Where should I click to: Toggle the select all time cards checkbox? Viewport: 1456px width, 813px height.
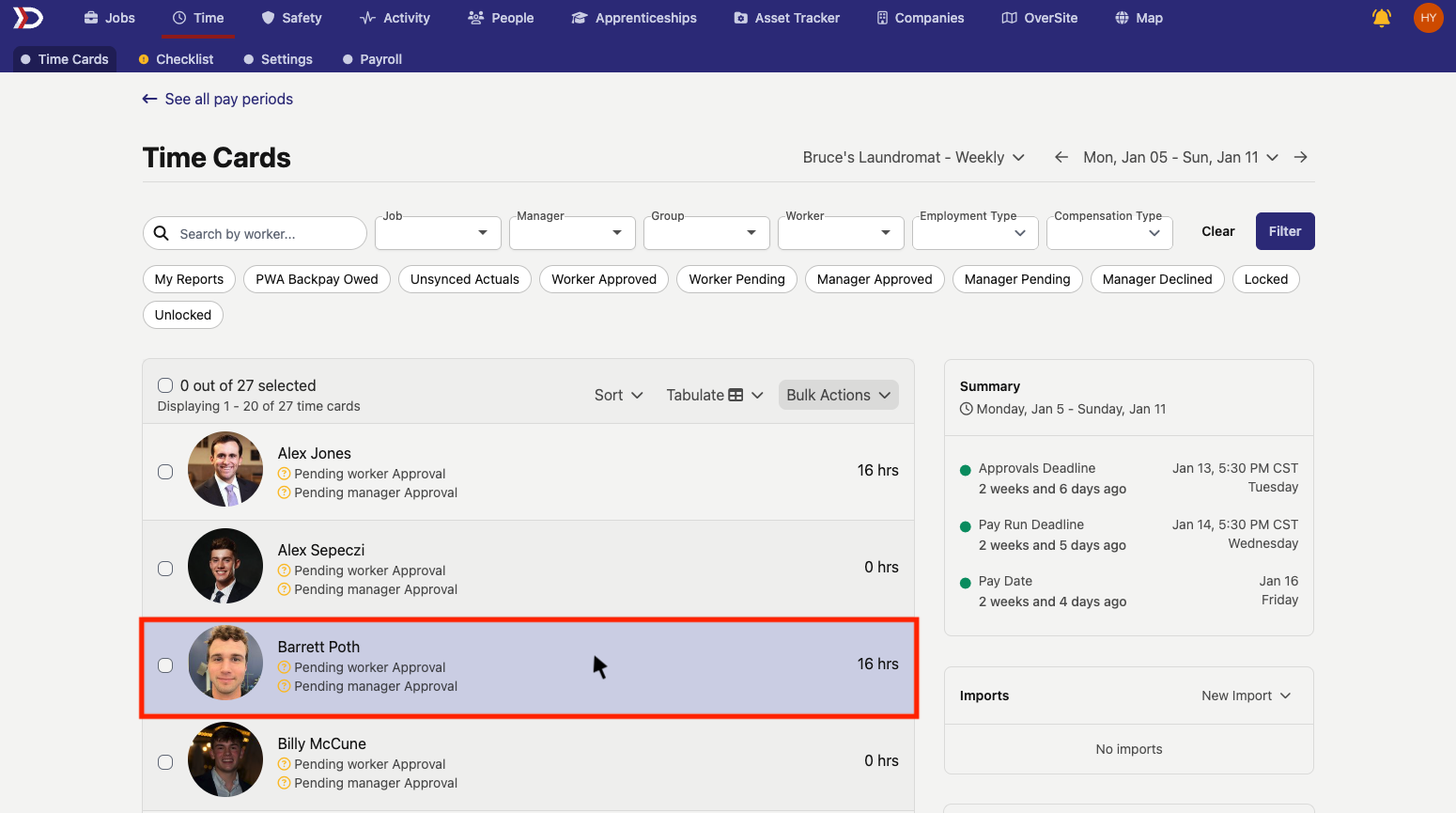165,385
